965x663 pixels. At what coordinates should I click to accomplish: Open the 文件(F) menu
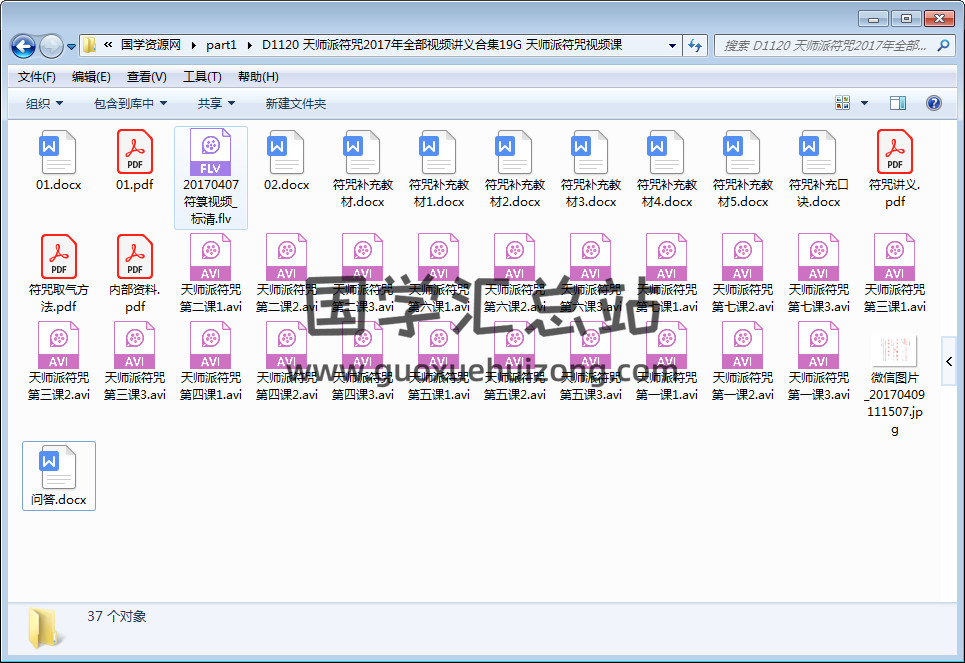click(x=36, y=77)
